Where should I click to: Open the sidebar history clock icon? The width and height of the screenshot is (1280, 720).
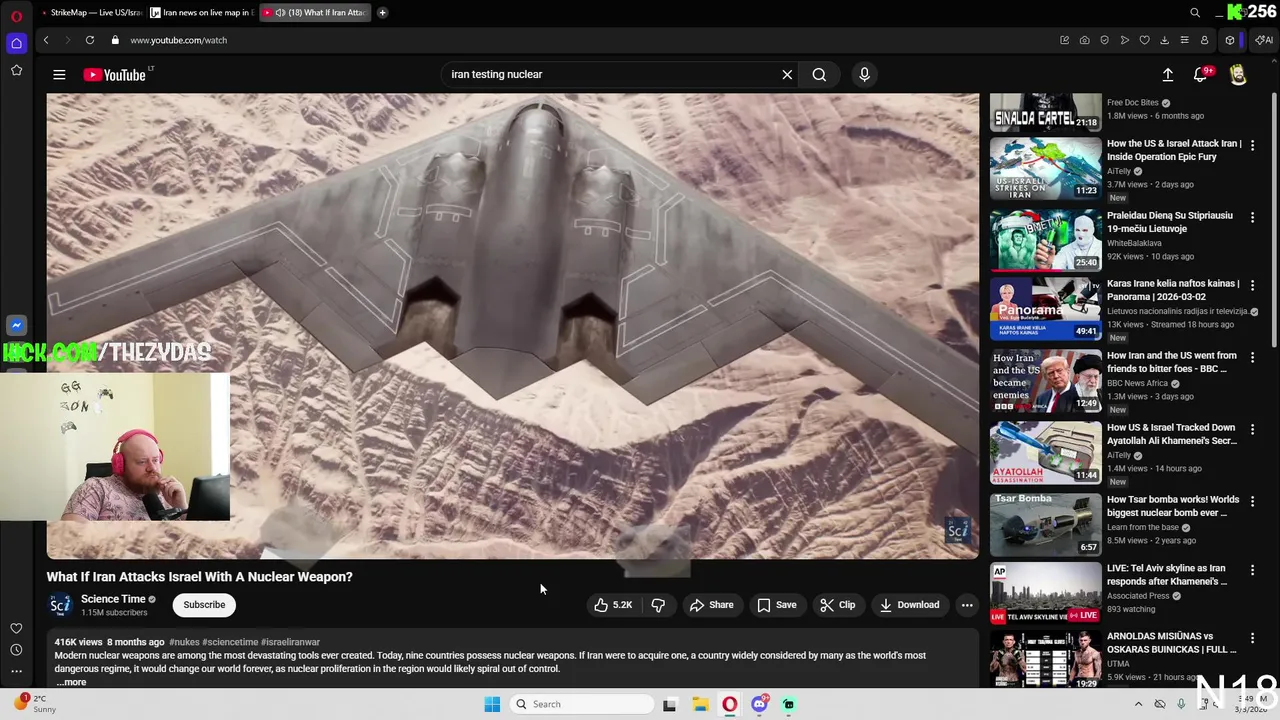tap(16, 650)
